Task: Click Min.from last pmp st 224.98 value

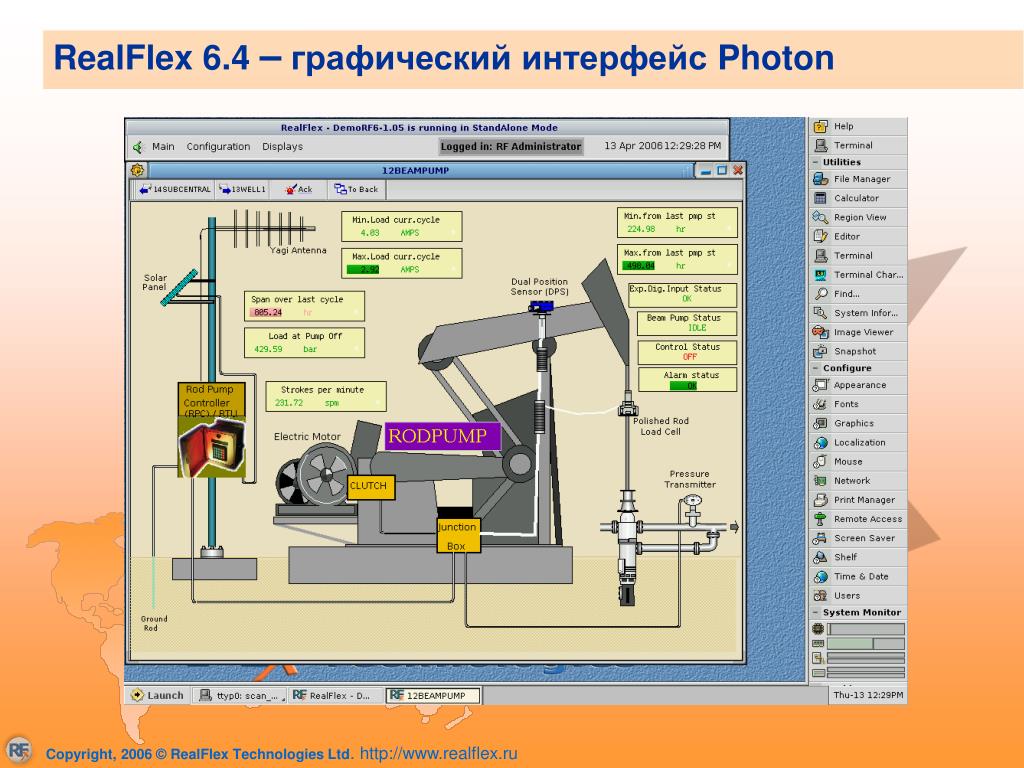Action: (x=641, y=229)
